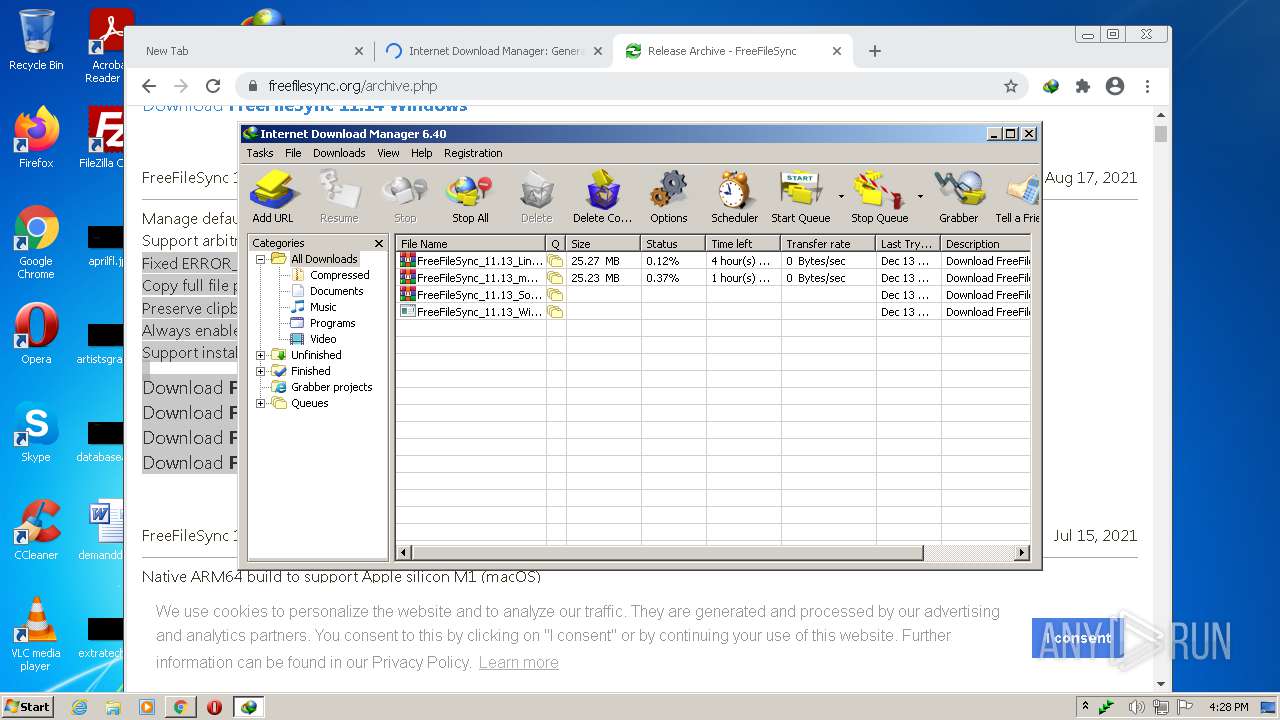Select the Compressed category

click(x=339, y=275)
